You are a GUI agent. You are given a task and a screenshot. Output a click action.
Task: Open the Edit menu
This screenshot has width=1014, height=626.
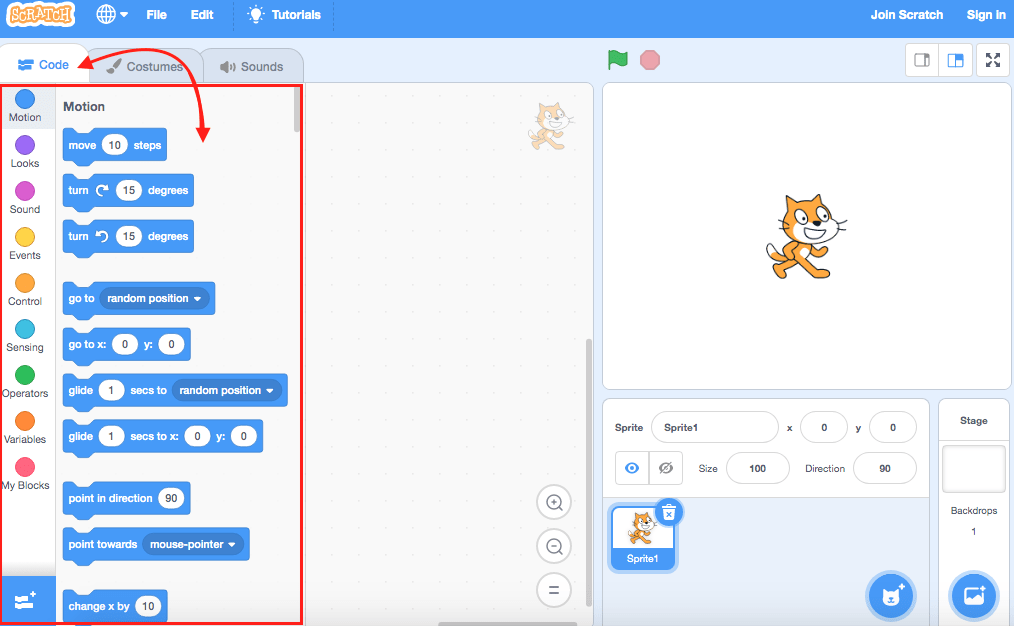[x=202, y=14]
